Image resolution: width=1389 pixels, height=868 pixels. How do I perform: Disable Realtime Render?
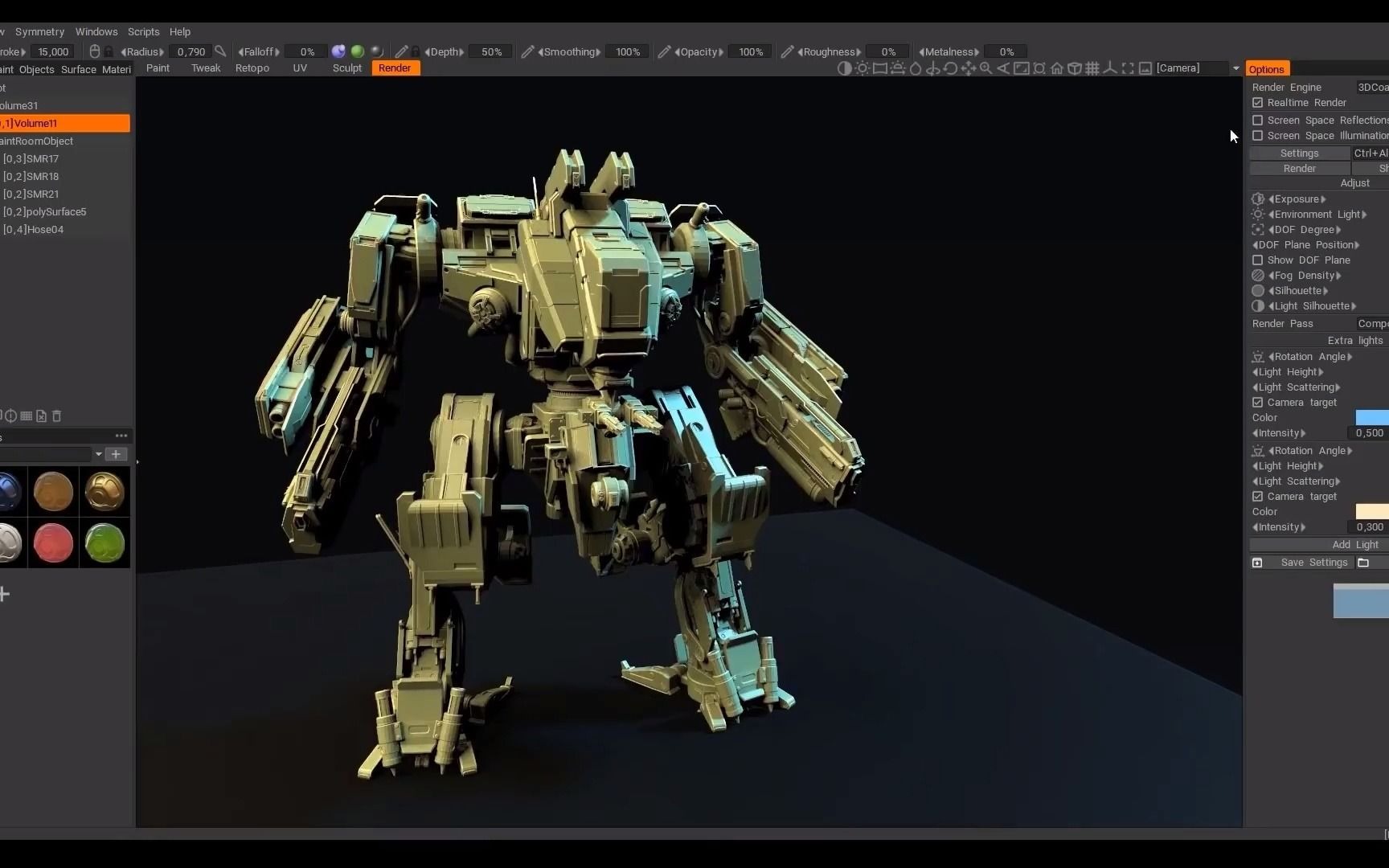tap(1258, 102)
